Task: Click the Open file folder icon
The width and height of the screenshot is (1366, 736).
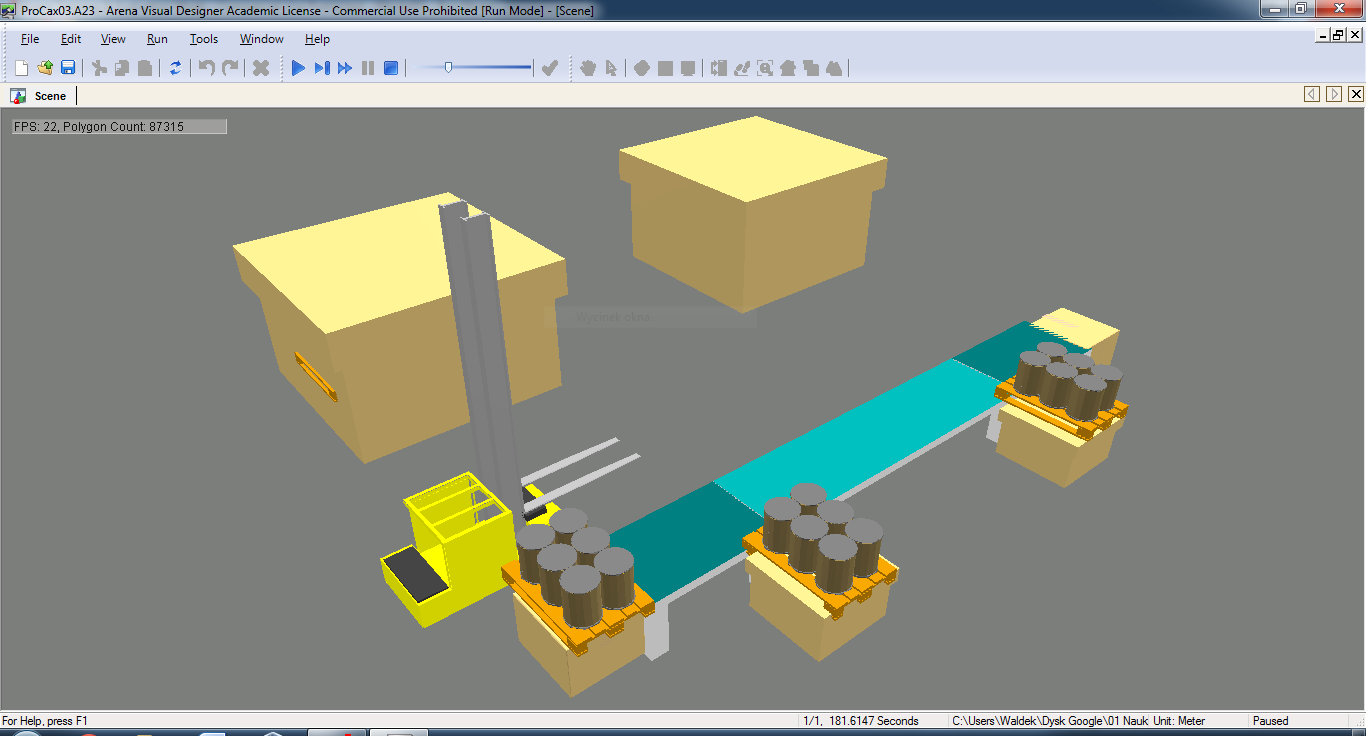Action: pos(45,68)
